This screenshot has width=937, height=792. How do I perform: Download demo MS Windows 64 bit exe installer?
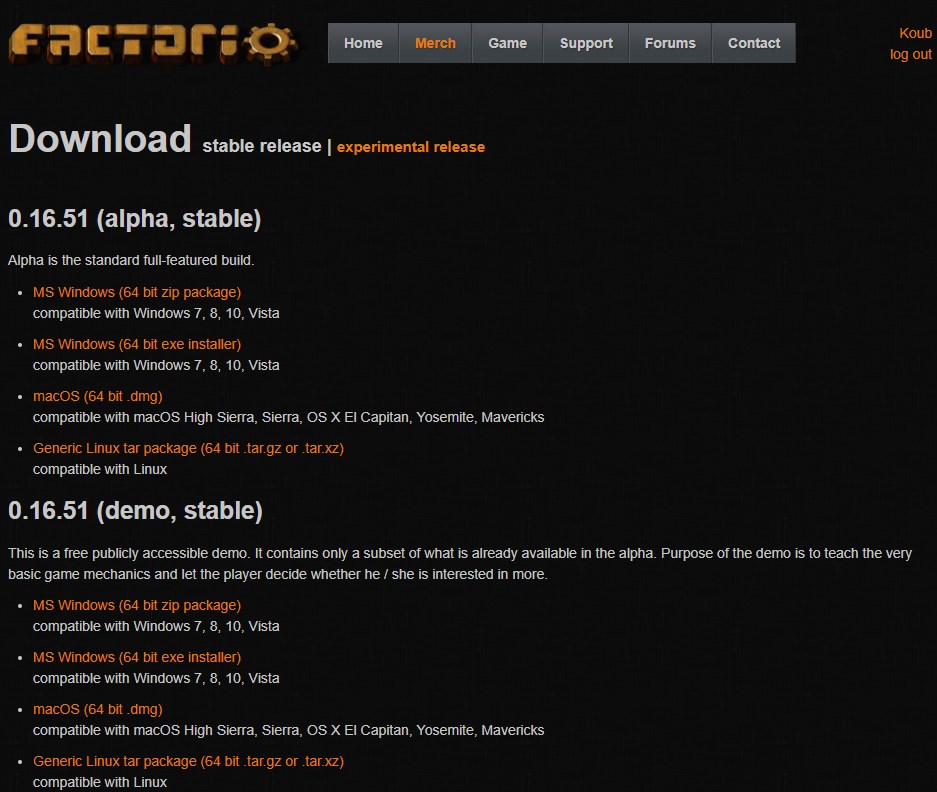(137, 658)
